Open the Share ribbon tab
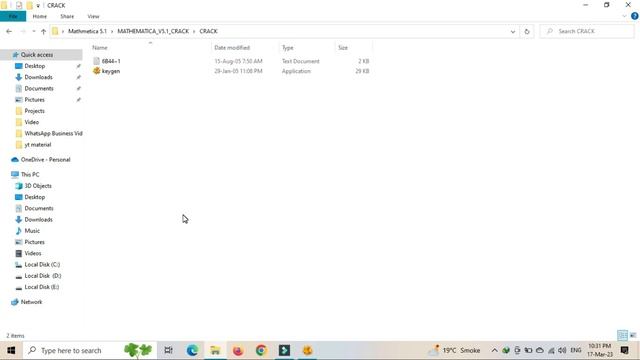Screen dimensions: 640x360 coord(67,16)
